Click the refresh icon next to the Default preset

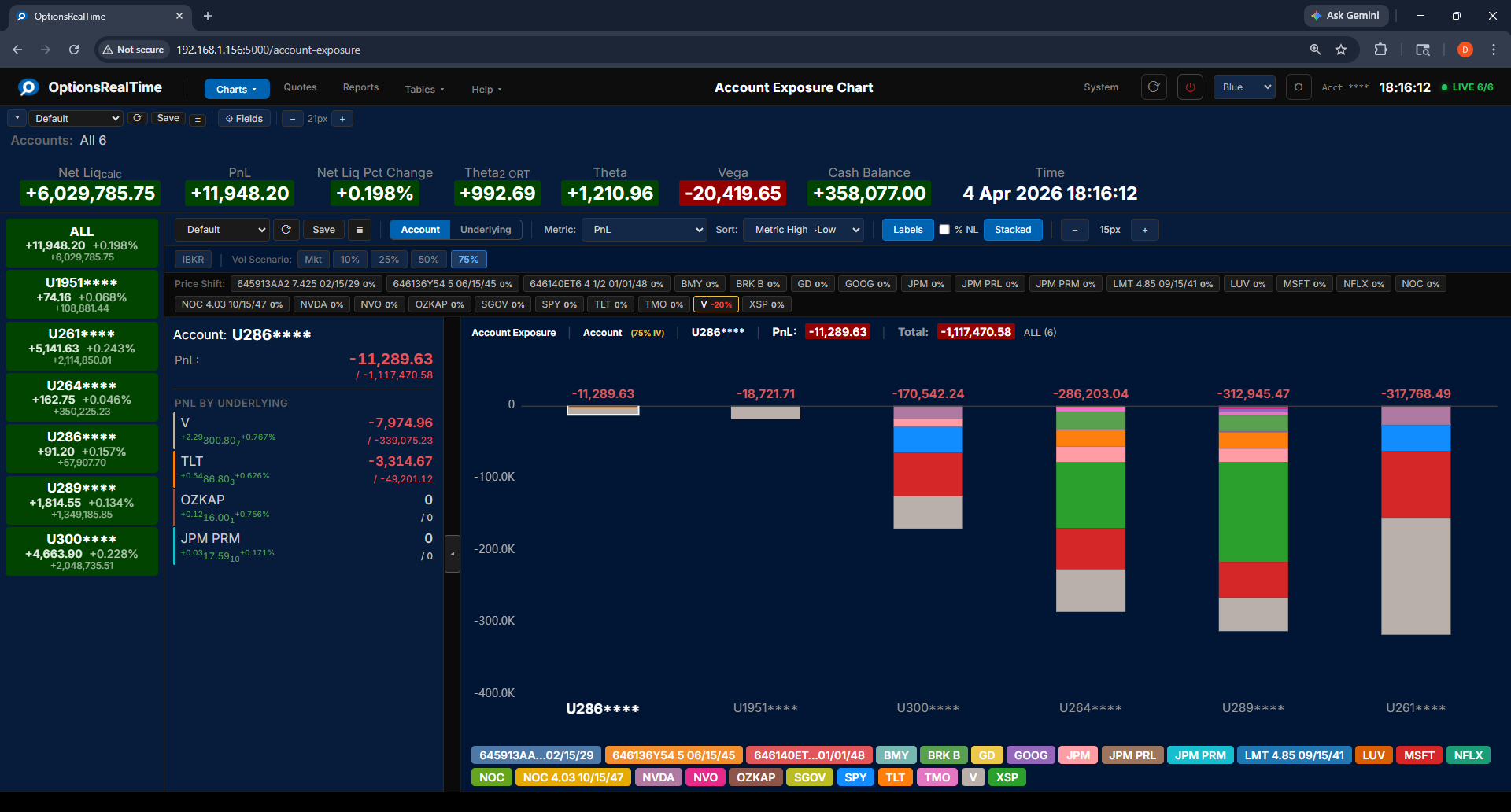pos(137,118)
